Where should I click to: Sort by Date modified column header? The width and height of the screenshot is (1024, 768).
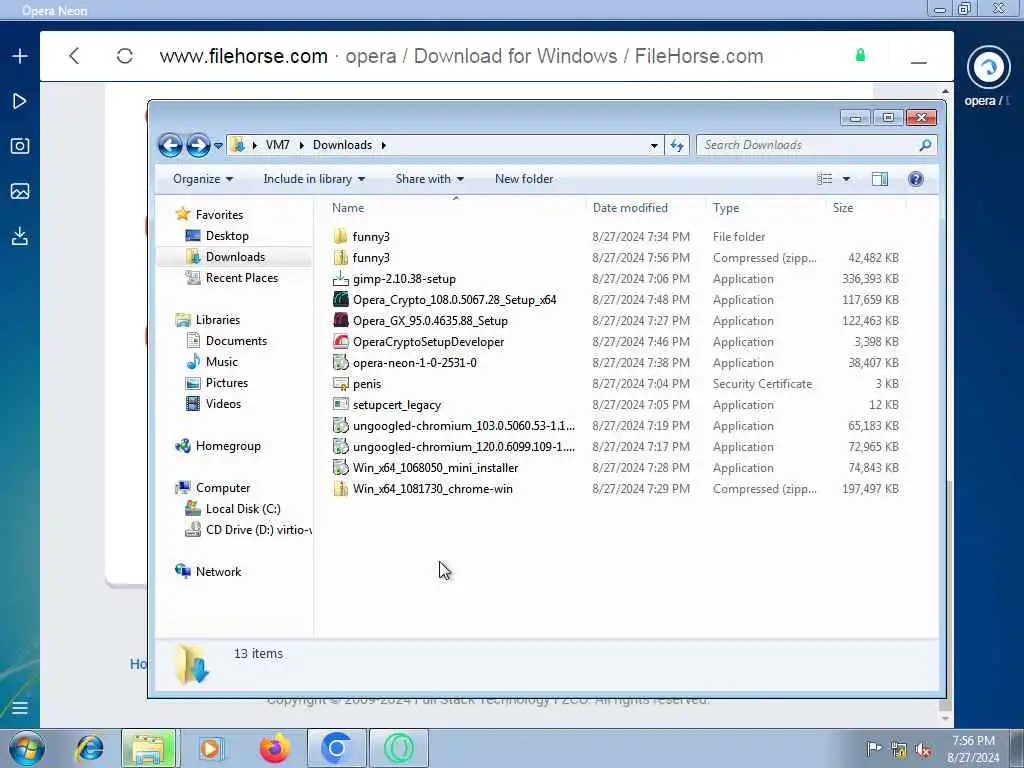tap(645, 208)
